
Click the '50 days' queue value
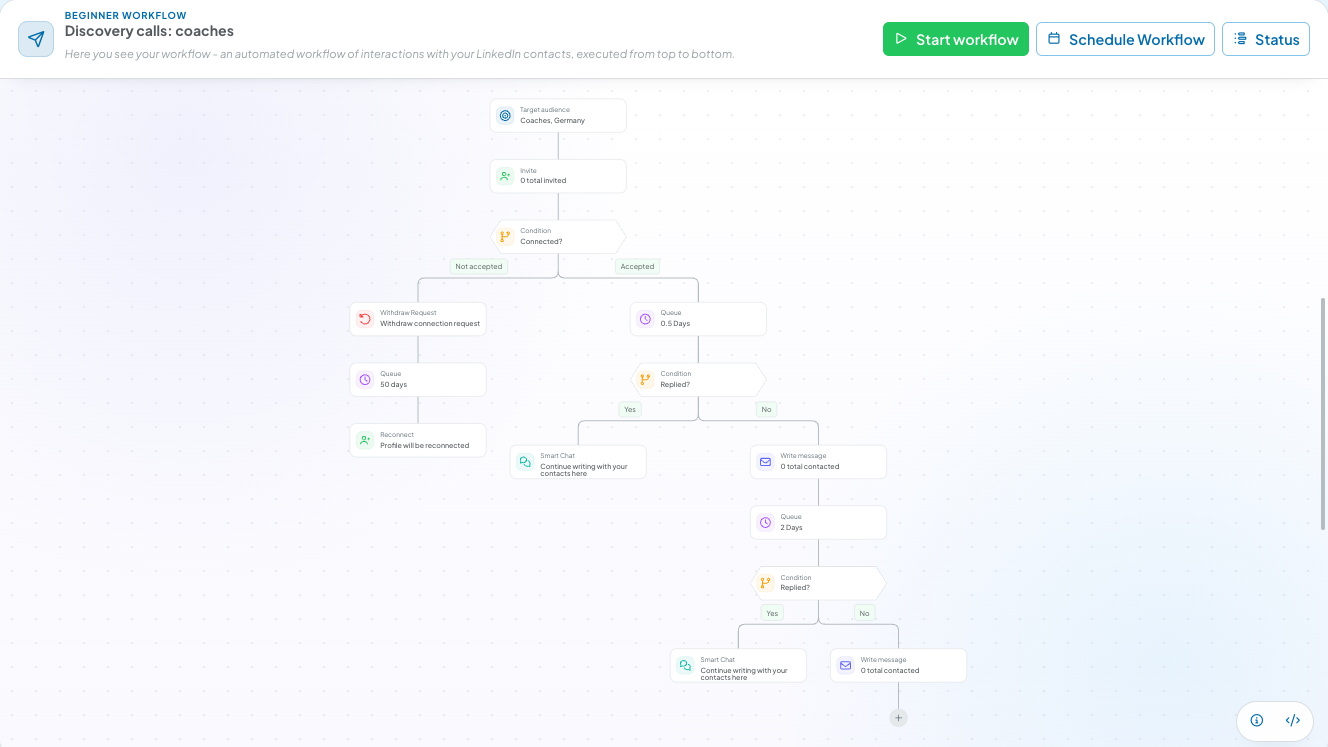[x=393, y=385]
